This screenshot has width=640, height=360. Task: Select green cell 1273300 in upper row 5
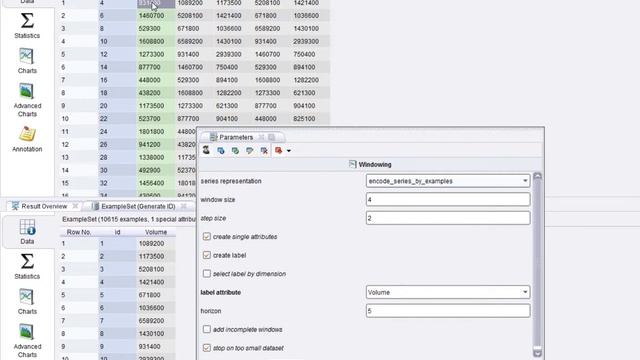click(156, 54)
